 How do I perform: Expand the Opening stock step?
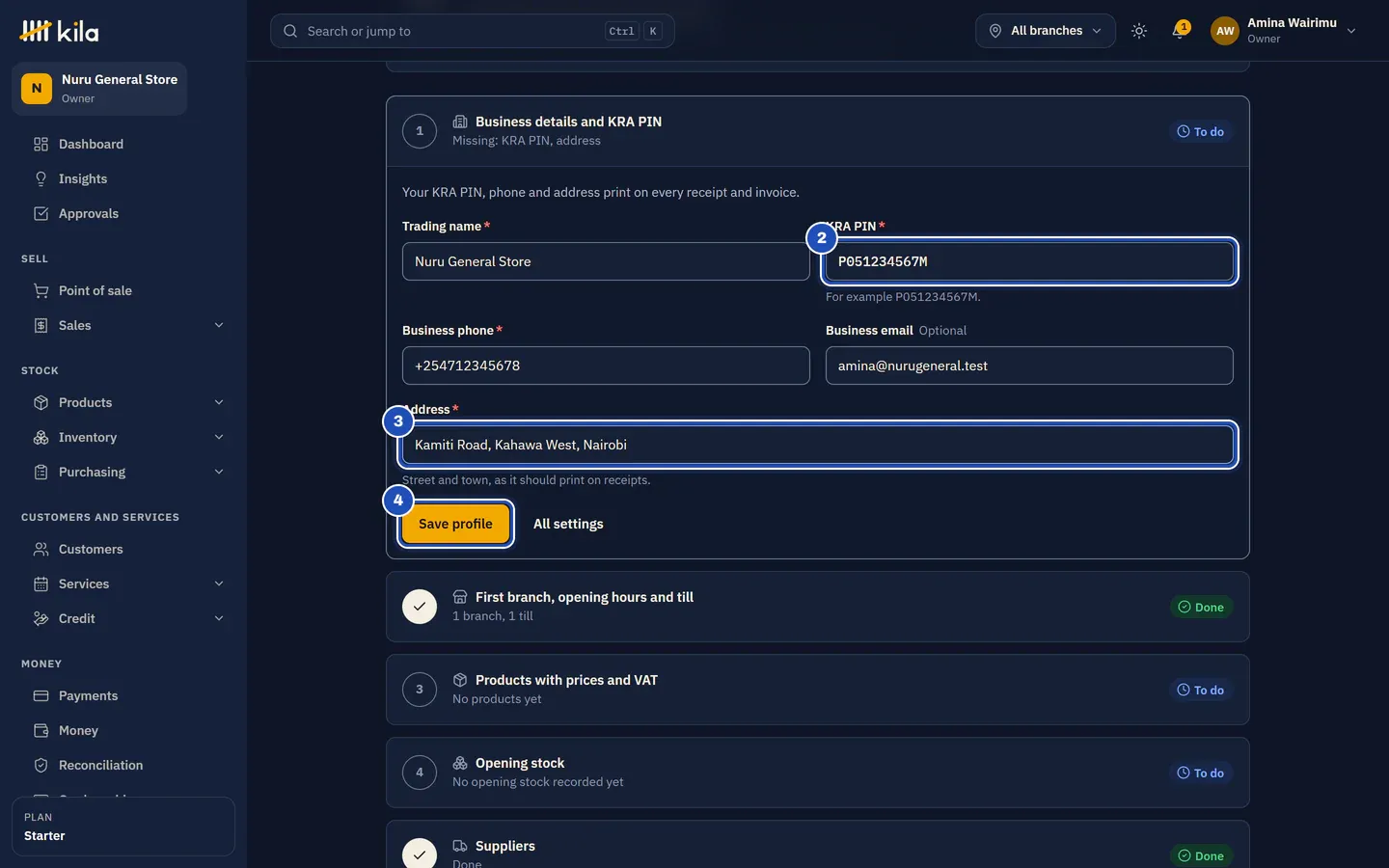[x=818, y=773]
